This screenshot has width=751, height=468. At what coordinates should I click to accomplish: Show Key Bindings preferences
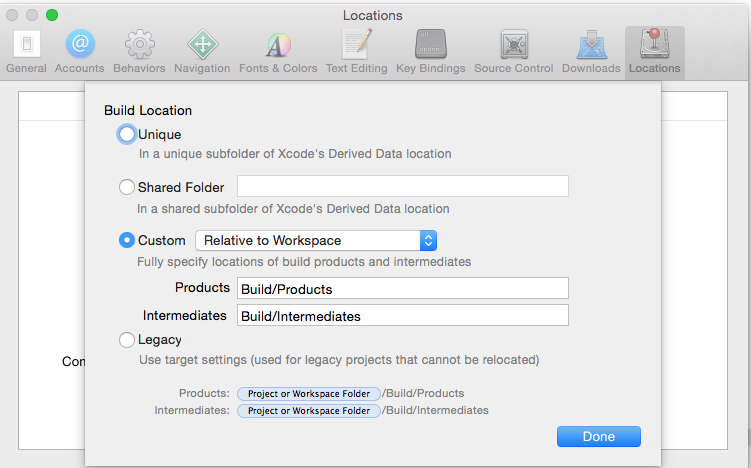431,52
